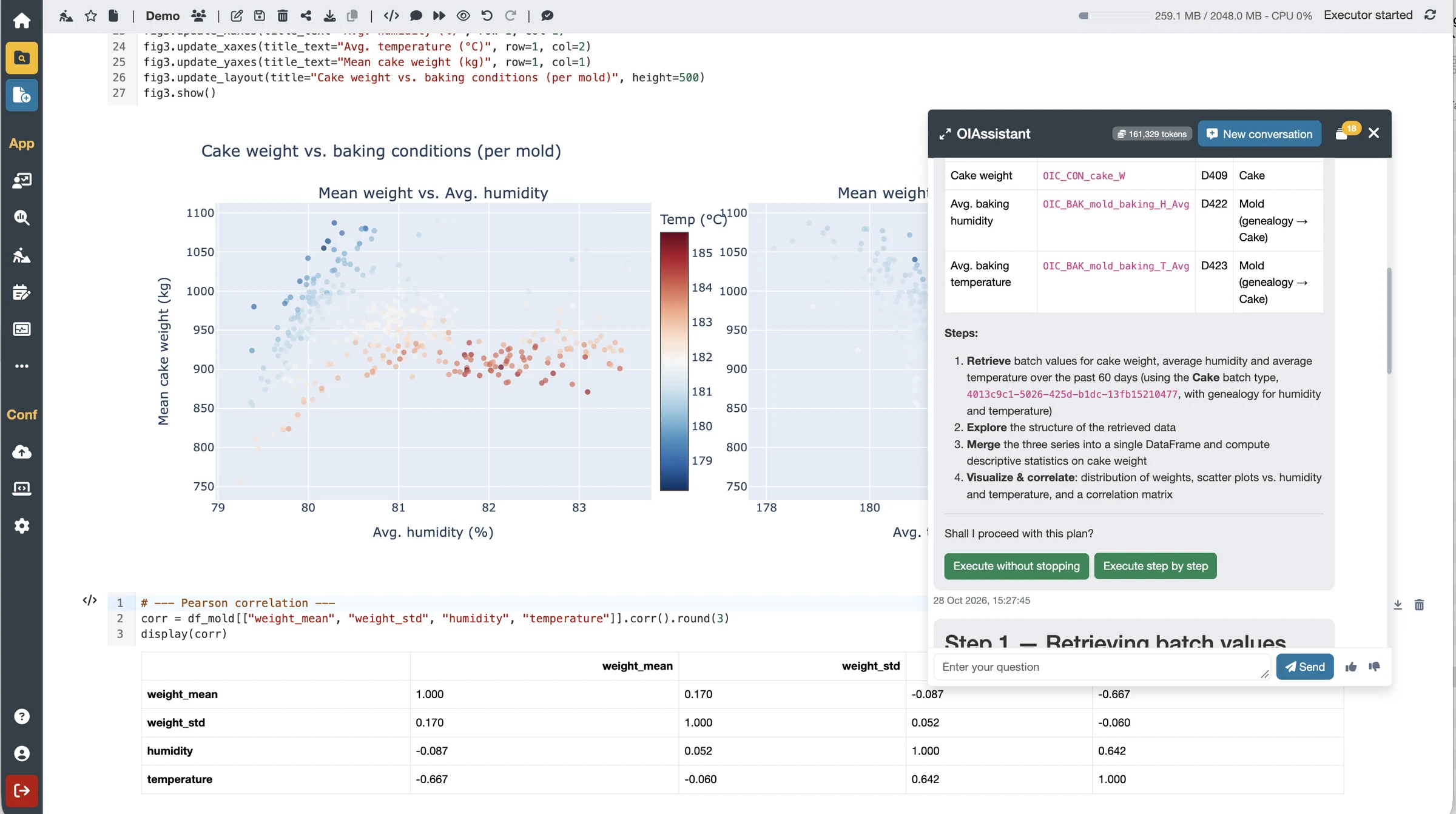Delete notebook with trash toolbar icon
The height and width of the screenshot is (814, 1456).
(x=283, y=16)
